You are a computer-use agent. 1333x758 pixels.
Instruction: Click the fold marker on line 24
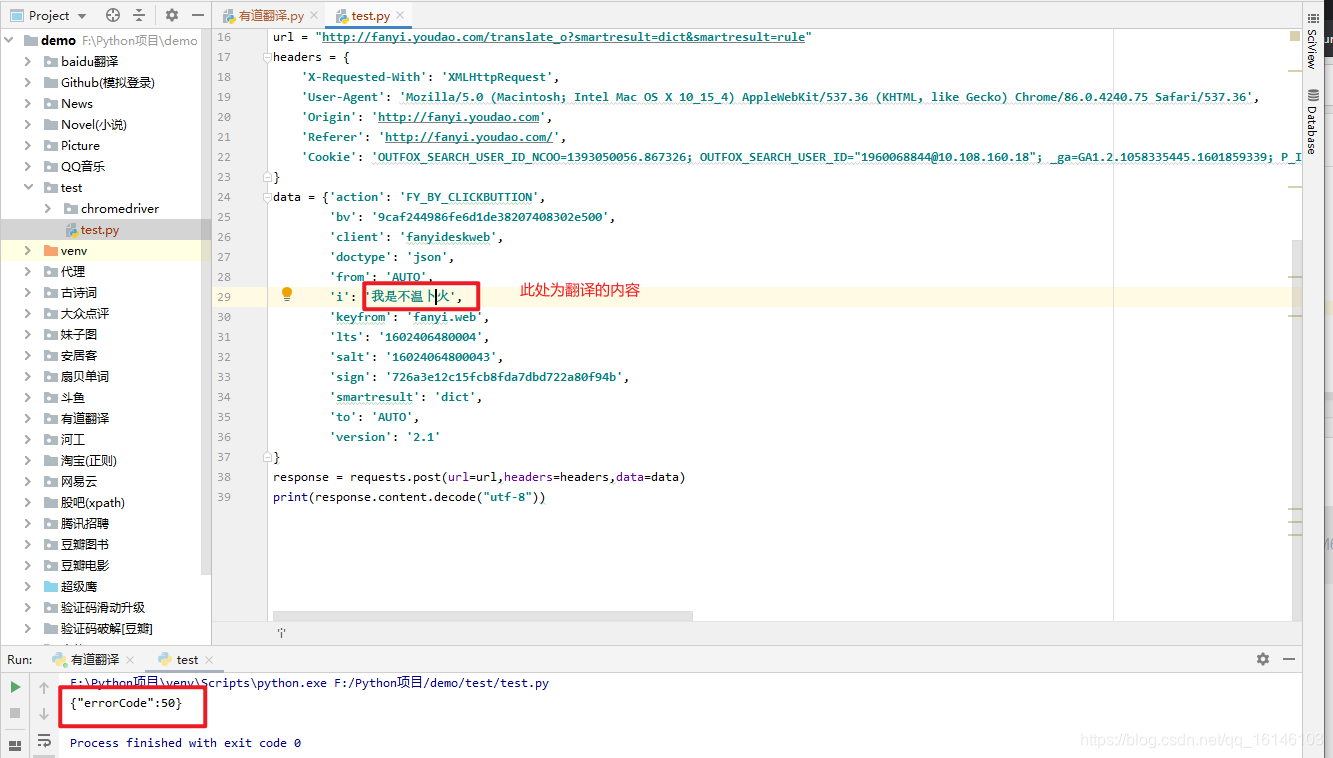click(x=269, y=197)
